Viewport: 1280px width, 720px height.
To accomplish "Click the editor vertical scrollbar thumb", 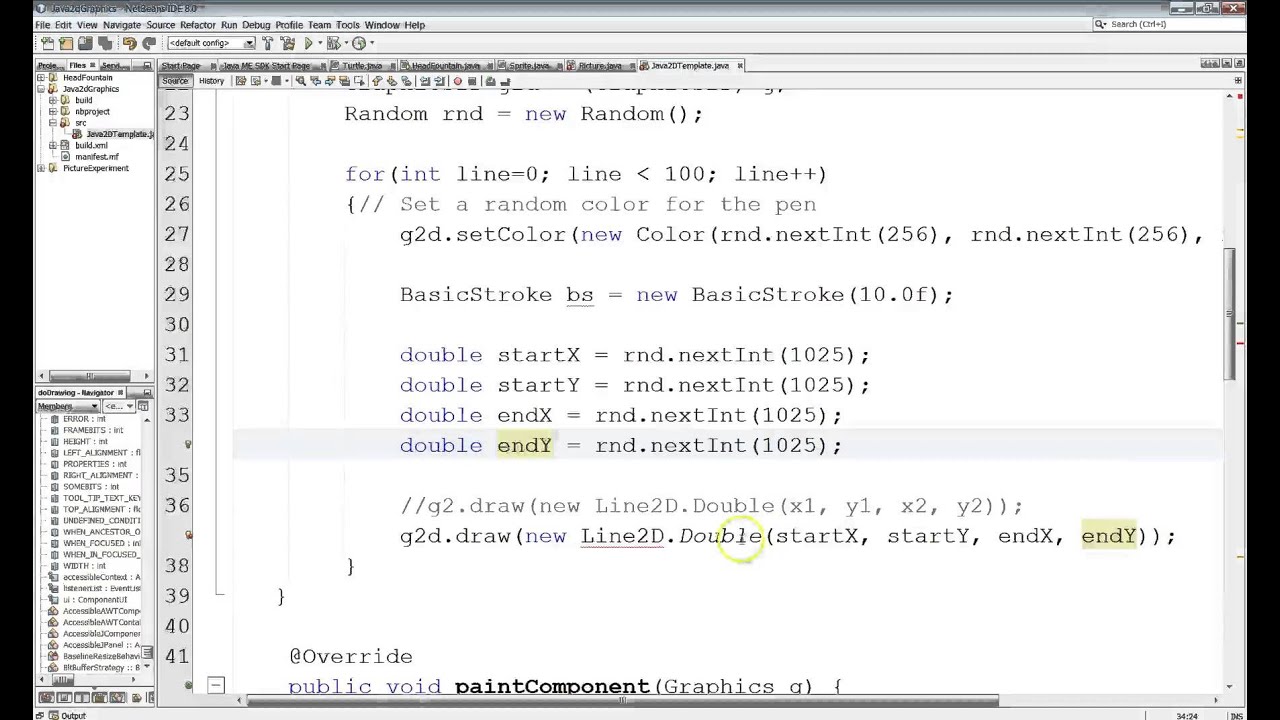I will click(x=1230, y=313).
